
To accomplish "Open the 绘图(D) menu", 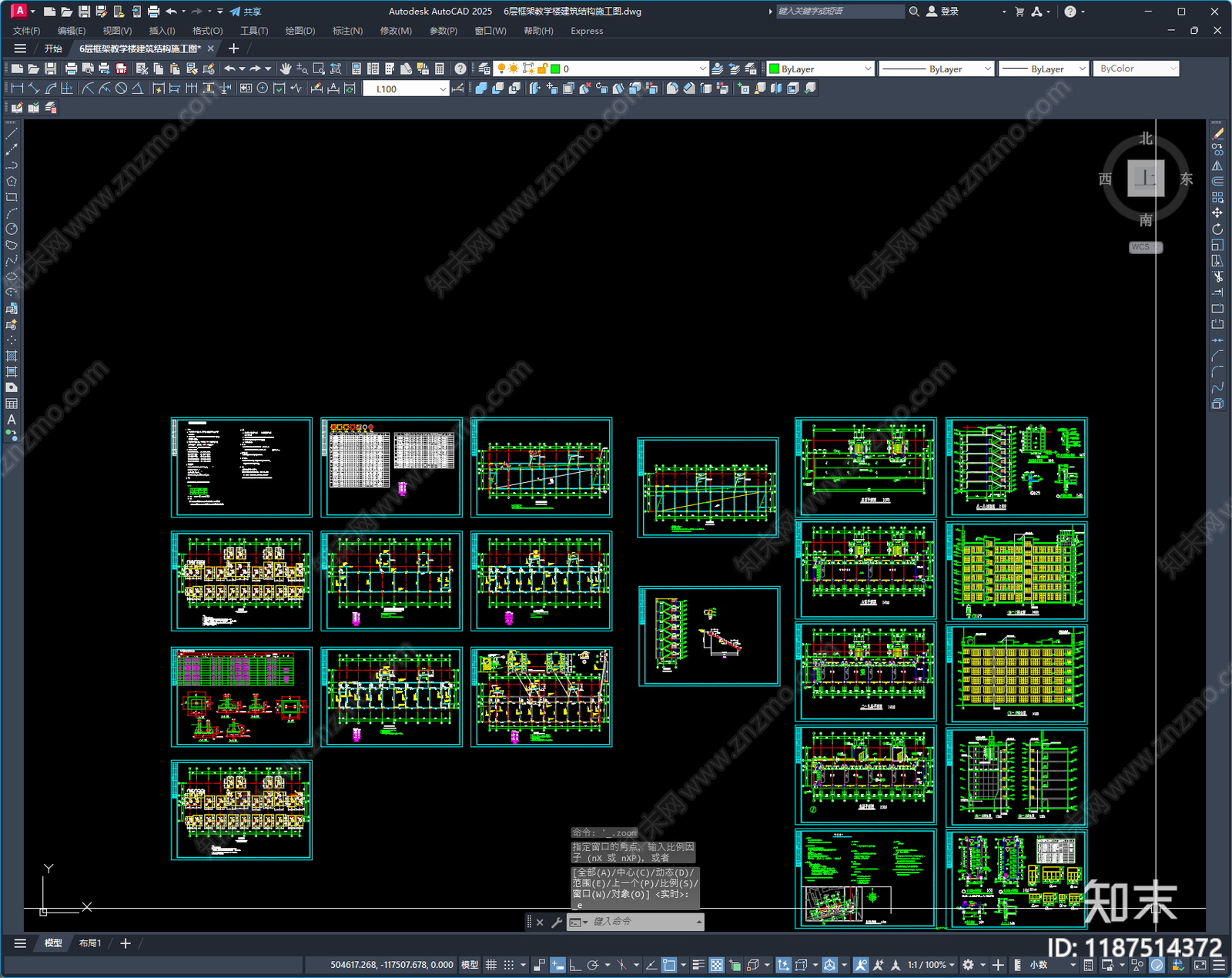I will tap(300, 31).
